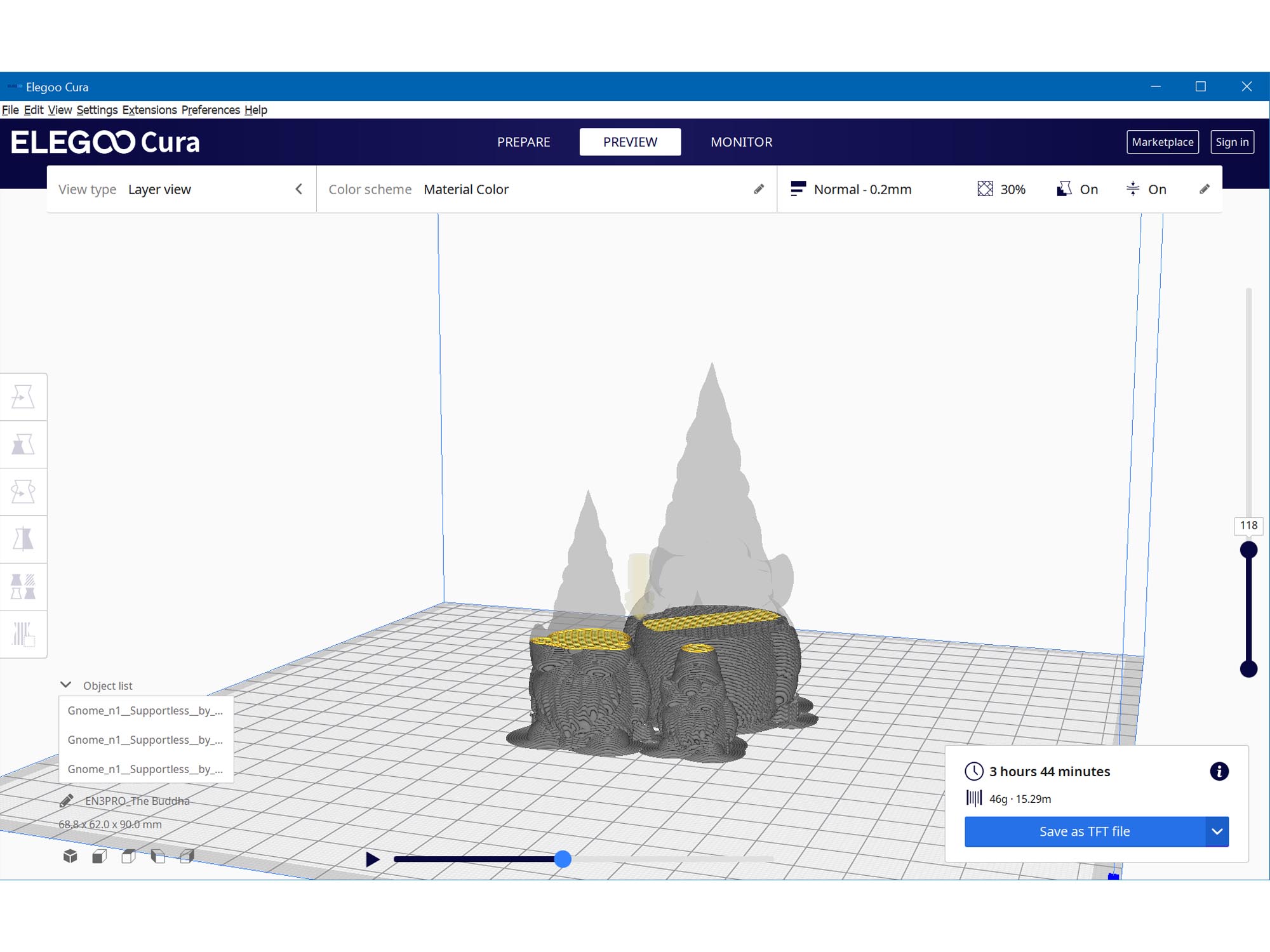The width and height of the screenshot is (1270, 952).
Task: Click the profile layers icon
Action: click(798, 189)
